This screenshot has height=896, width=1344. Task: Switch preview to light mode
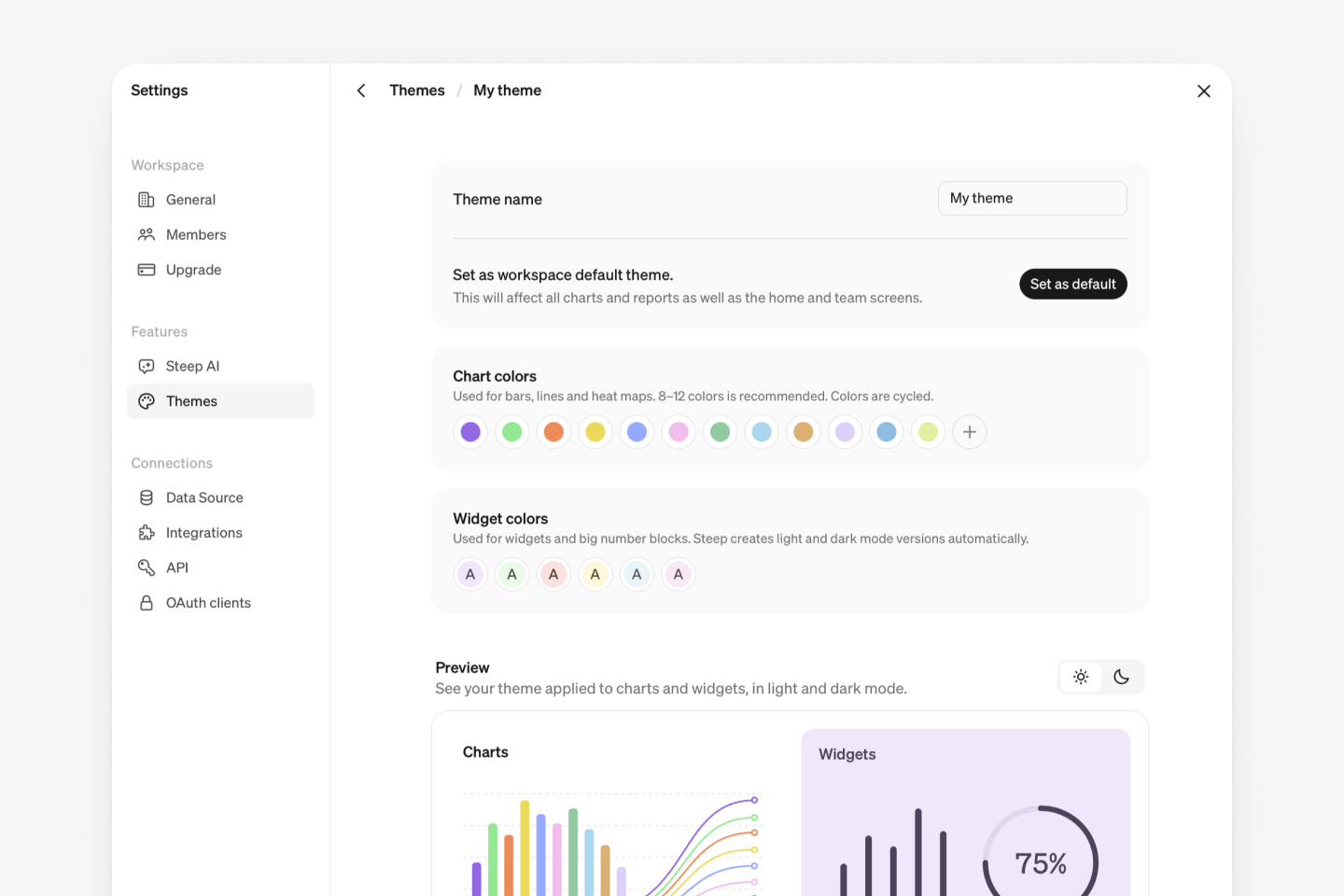(1081, 677)
